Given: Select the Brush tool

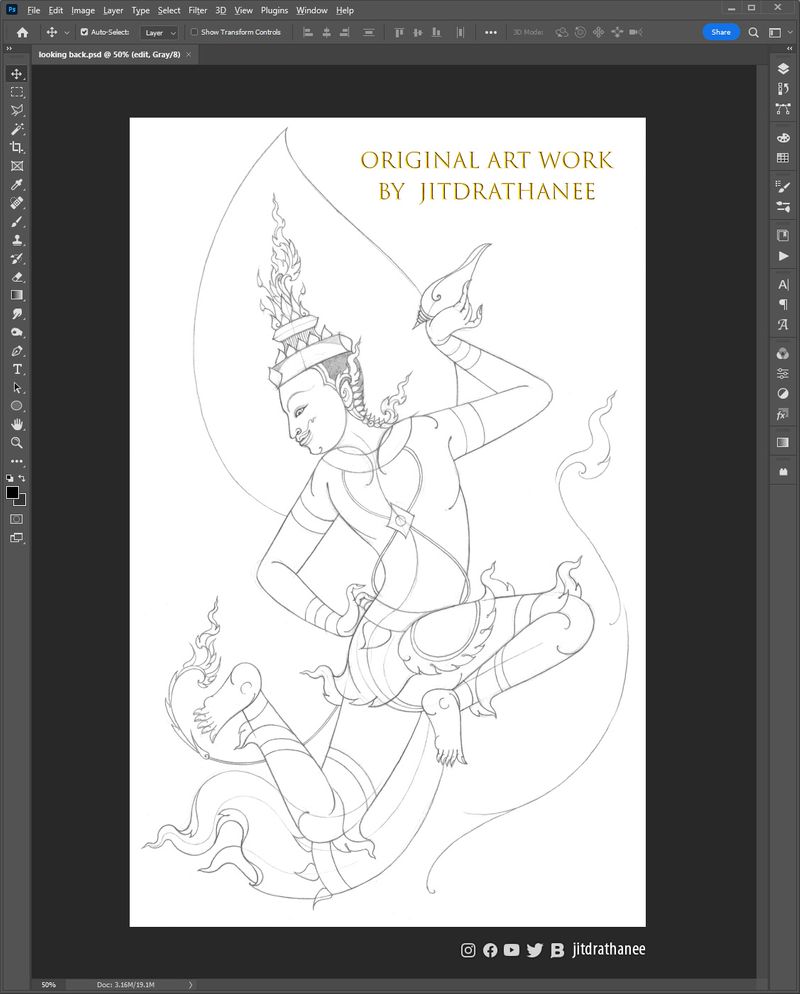Looking at the screenshot, I should [x=17, y=221].
